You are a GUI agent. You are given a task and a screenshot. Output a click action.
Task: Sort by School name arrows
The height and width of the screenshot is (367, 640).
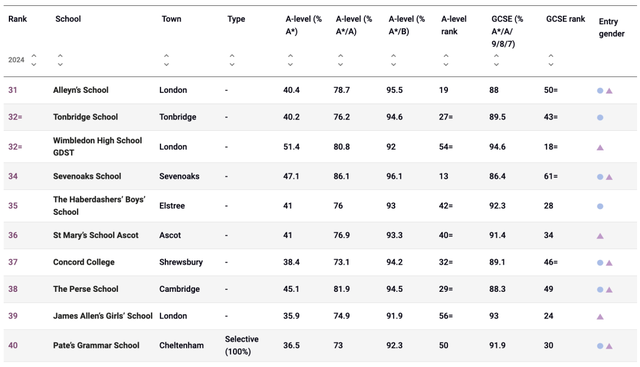tap(60, 60)
